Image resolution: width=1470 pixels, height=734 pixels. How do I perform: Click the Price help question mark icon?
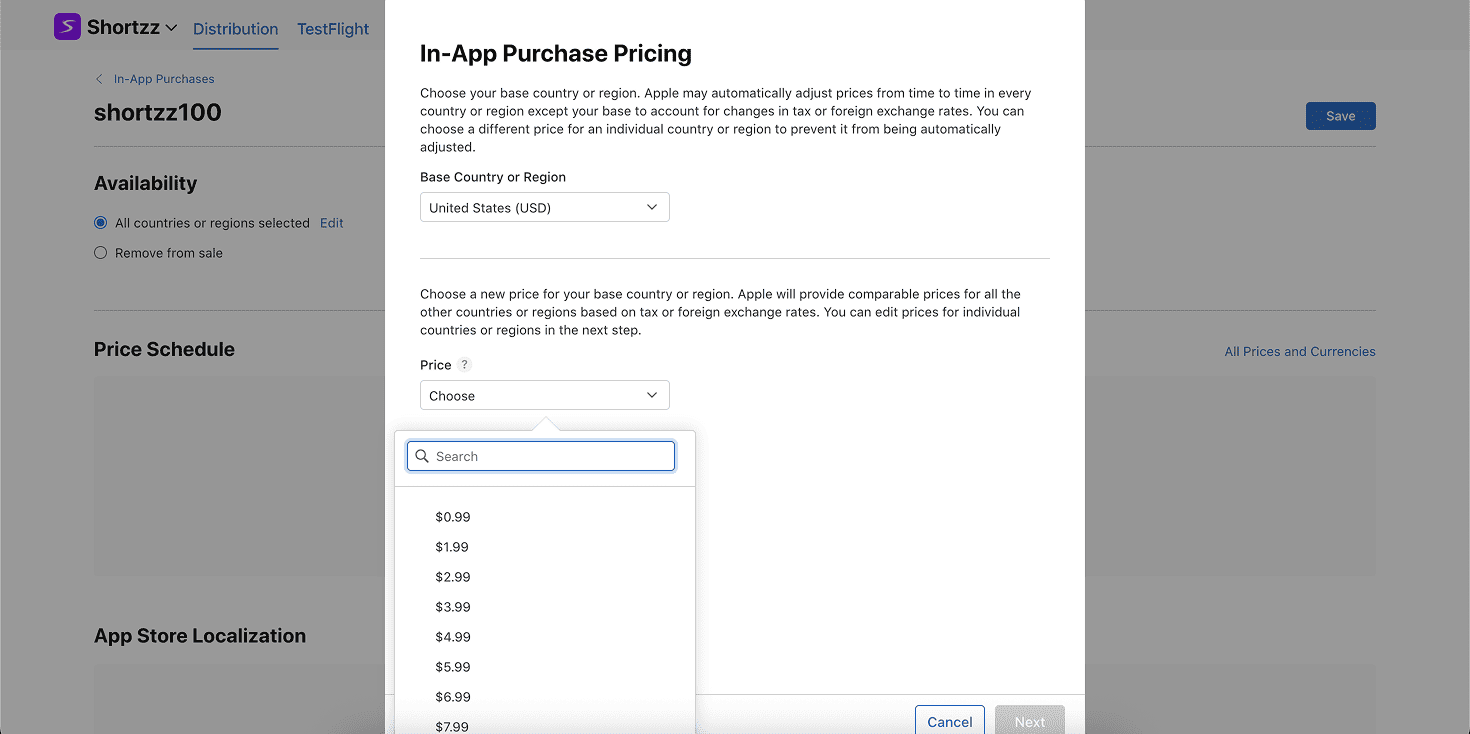[x=464, y=365]
